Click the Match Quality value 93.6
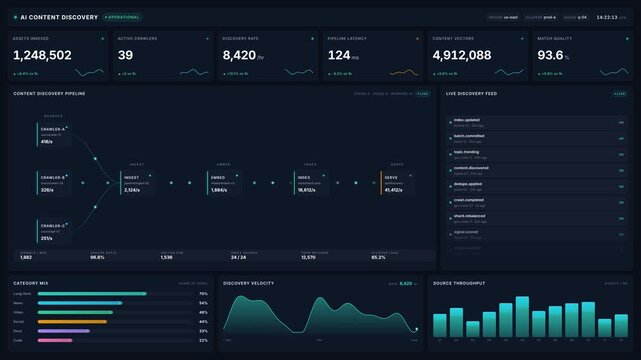641x360 pixels. click(550, 55)
